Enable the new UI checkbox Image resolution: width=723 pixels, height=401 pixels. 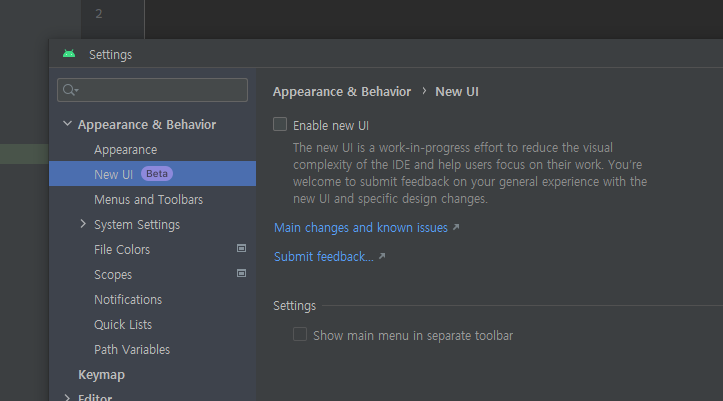[x=280, y=124]
